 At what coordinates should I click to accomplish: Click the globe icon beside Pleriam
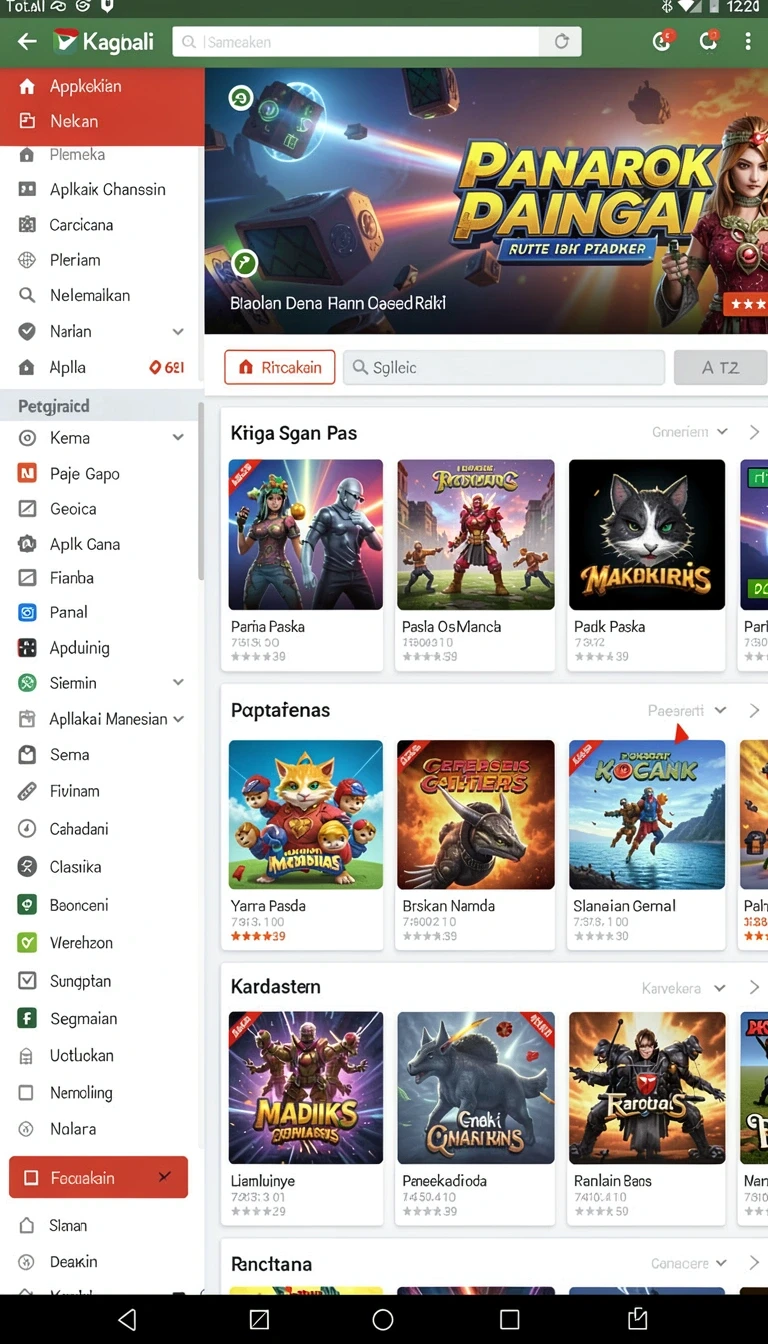click(27, 260)
